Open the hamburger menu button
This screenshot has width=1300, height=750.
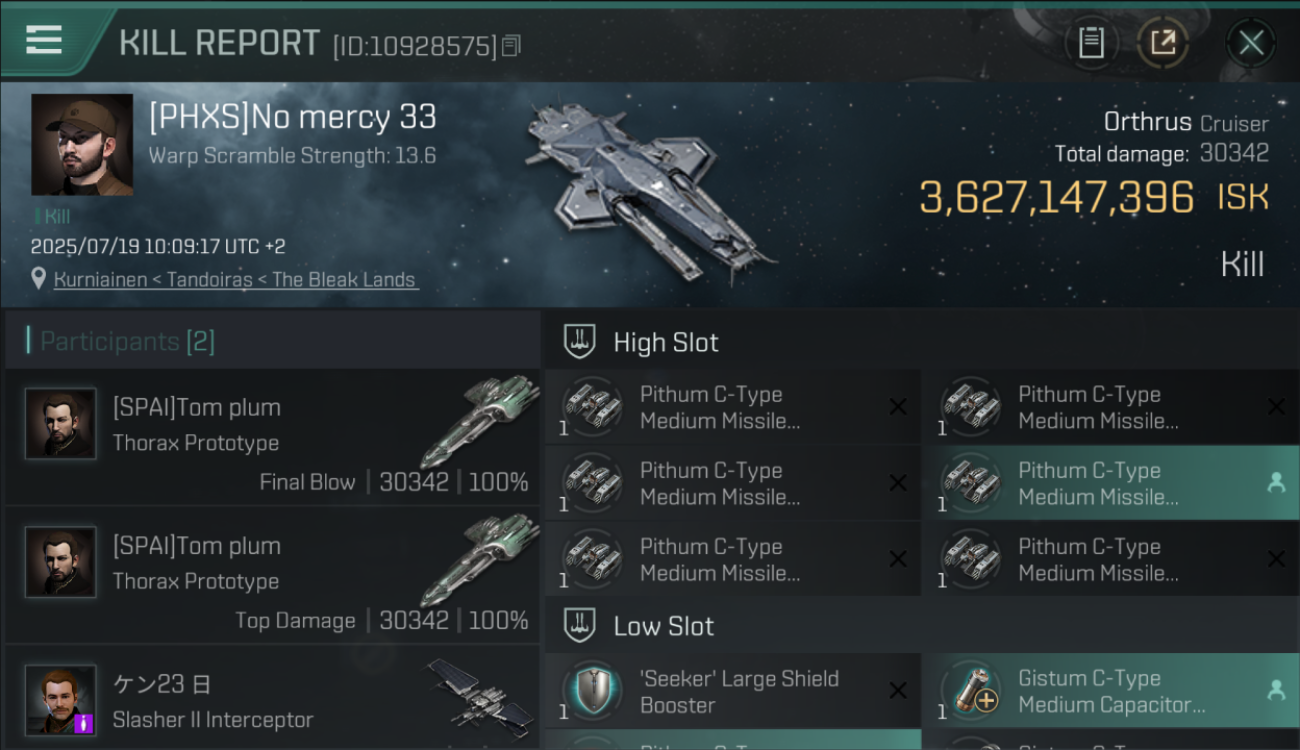[x=44, y=40]
